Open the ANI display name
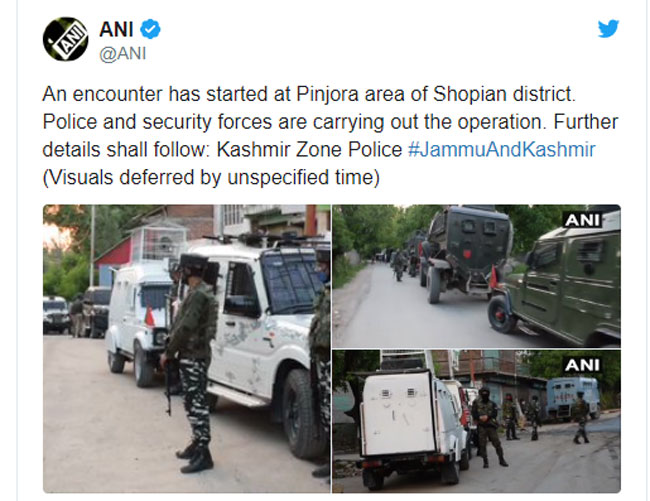This screenshot has height=501, width=650. pos(116,29)
